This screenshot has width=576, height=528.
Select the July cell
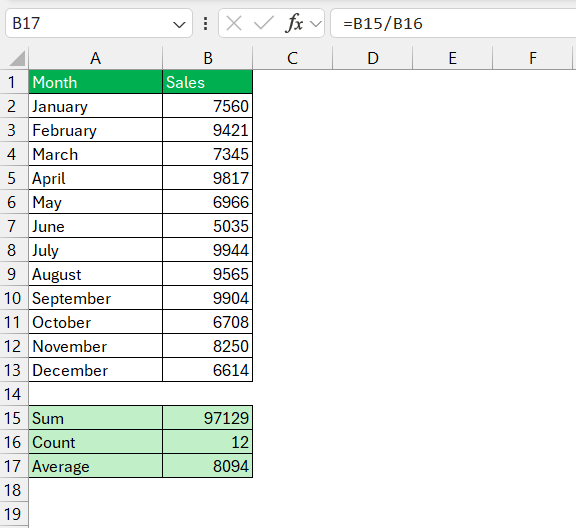coord(96,250)
